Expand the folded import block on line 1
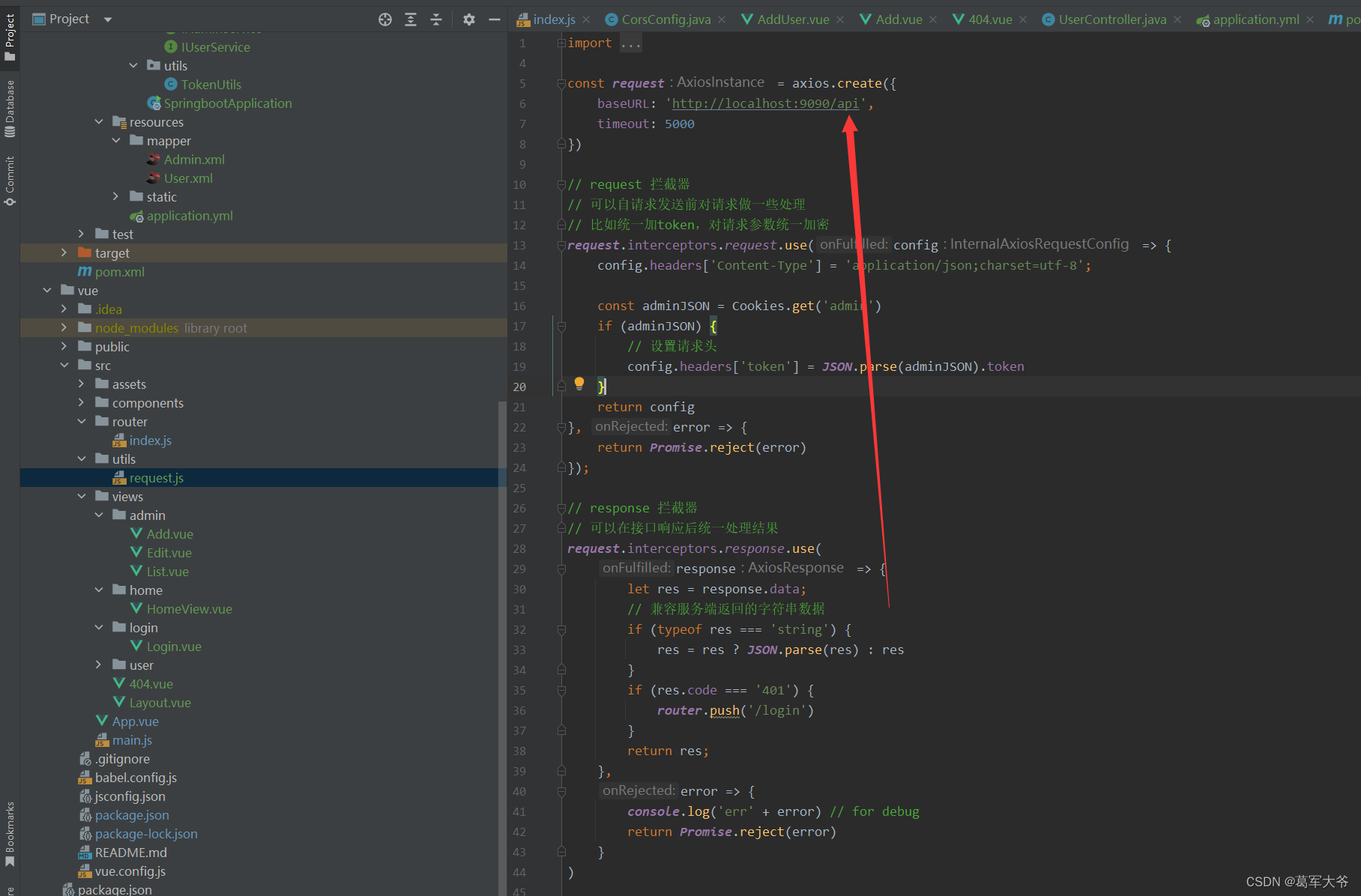This screenshot has height=896, width=1361. tap(561, 43)
